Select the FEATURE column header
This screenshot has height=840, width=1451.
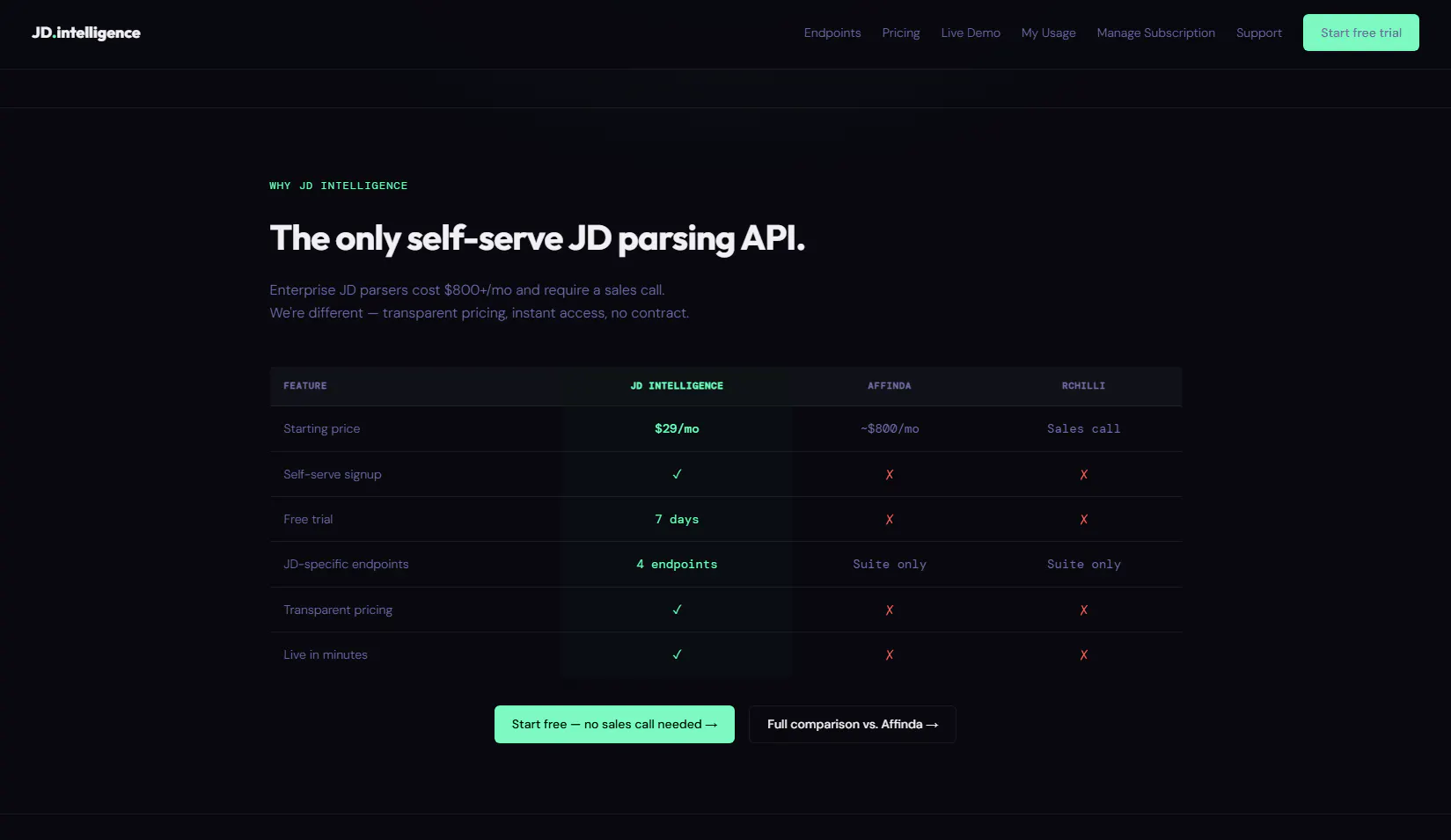pyautogui.click(x=305, y=386)
